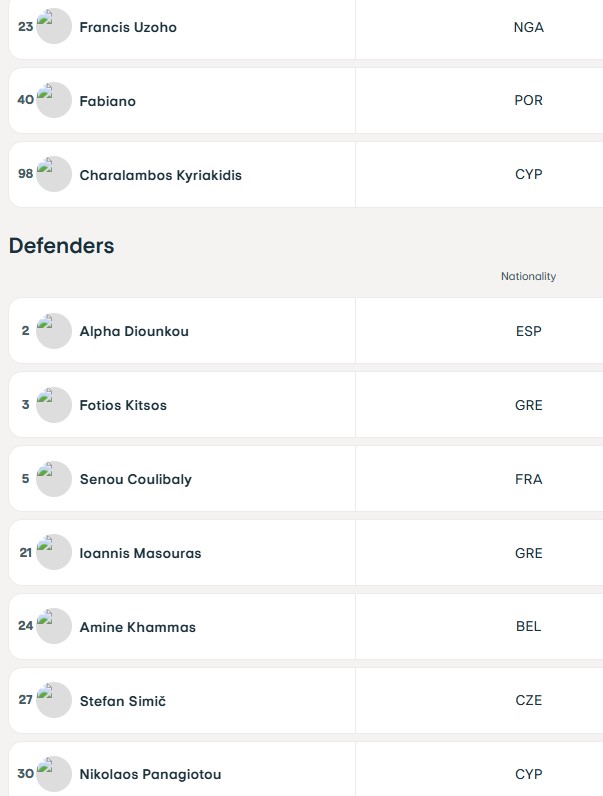Click Senou Coulibaly's player image

tap(54, 479)
